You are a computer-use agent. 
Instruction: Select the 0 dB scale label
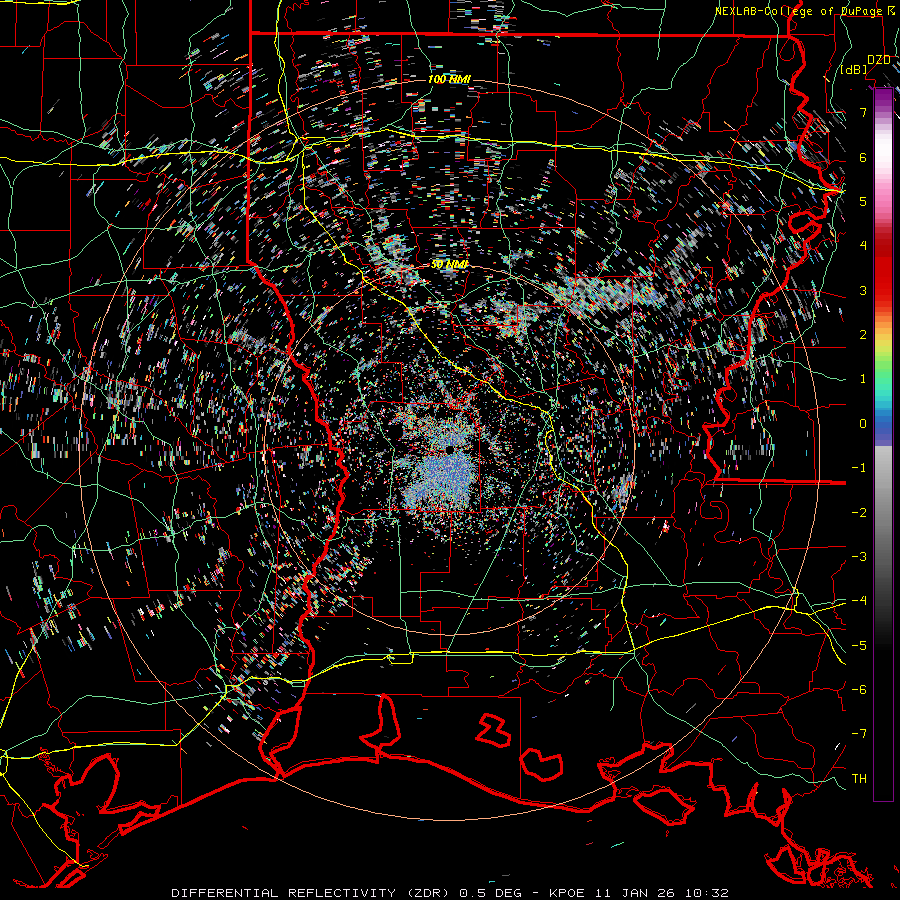(x=863, y=424)
